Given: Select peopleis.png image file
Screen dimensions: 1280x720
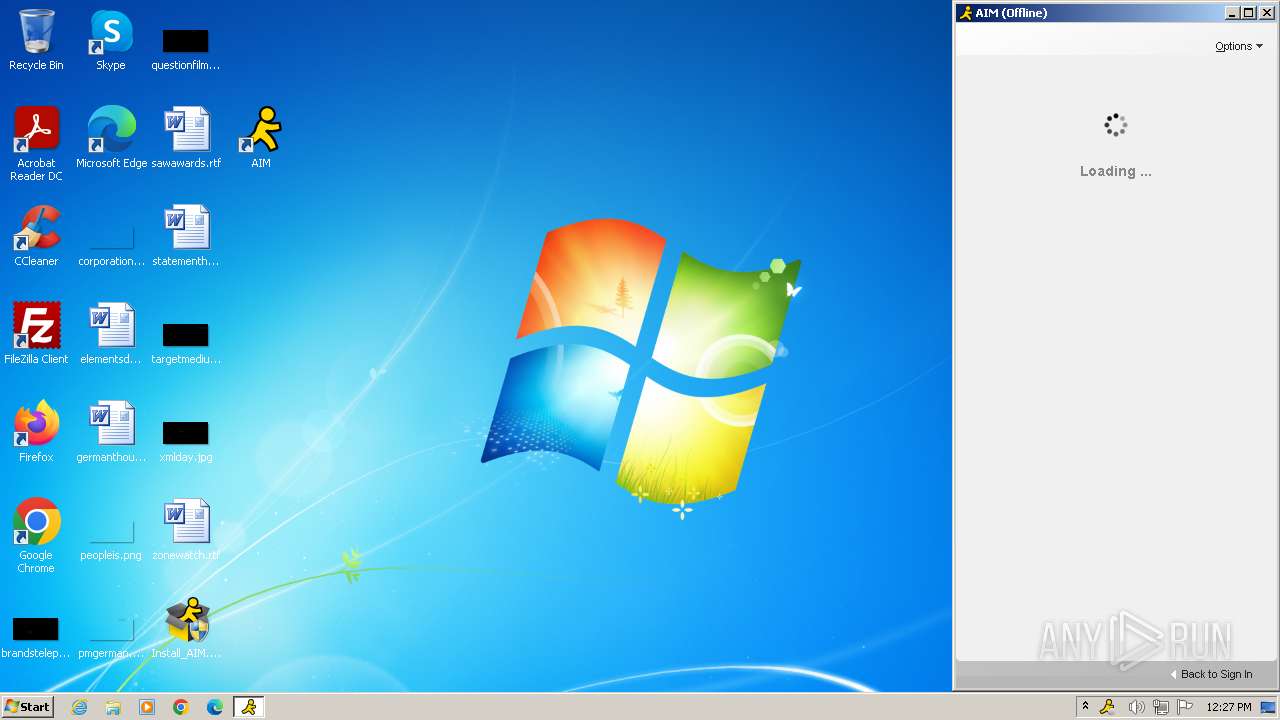Looking at the screenshot, I should (x=111, y=540).
